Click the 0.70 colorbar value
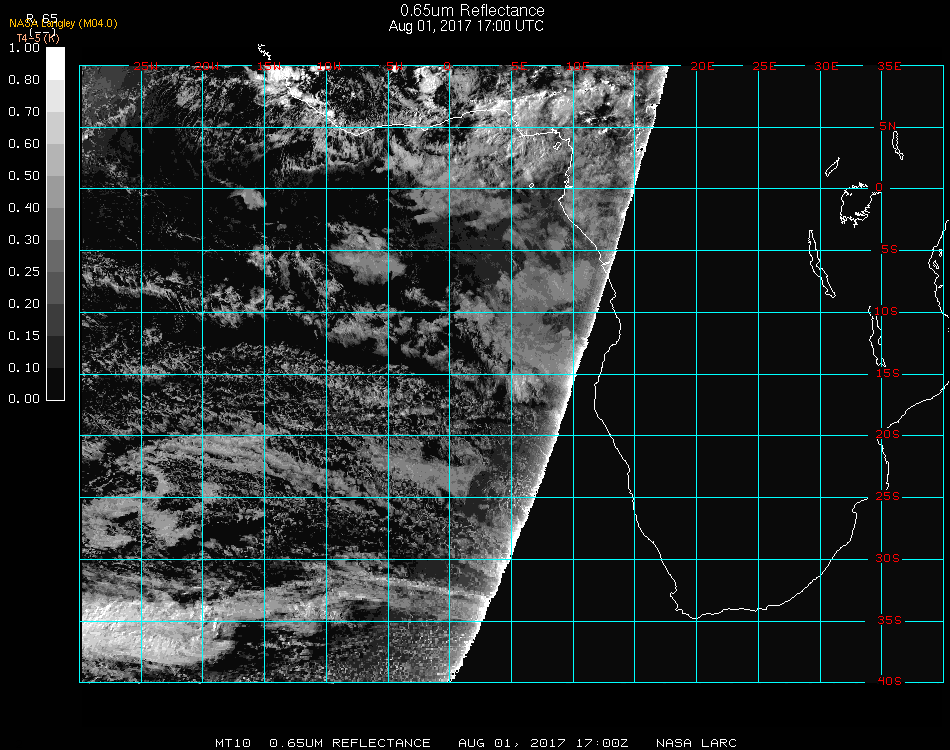 24,112
